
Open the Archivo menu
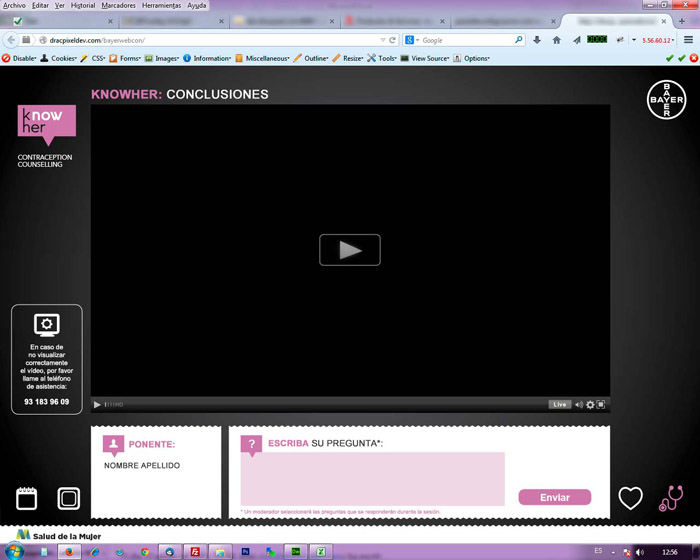point(14,5)
